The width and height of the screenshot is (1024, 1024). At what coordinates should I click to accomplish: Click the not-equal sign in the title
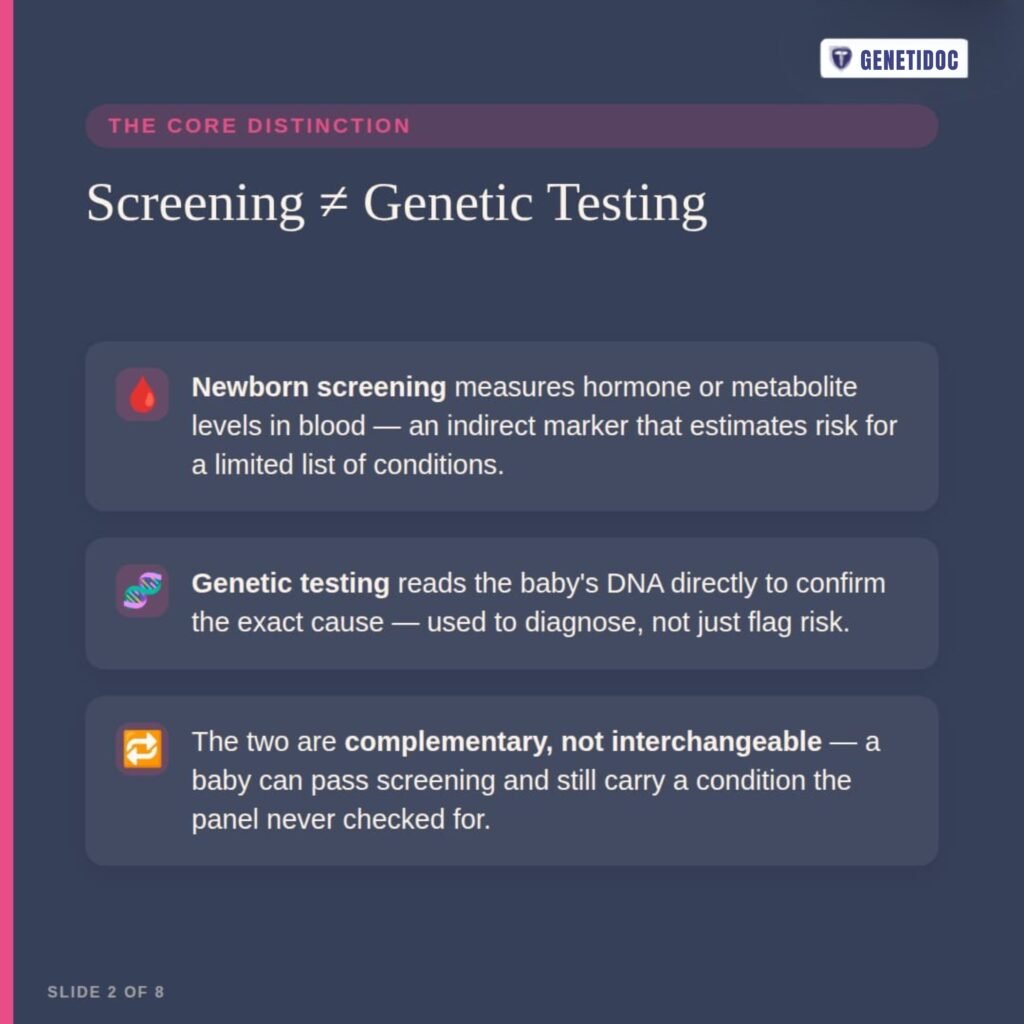coord(334,203)
